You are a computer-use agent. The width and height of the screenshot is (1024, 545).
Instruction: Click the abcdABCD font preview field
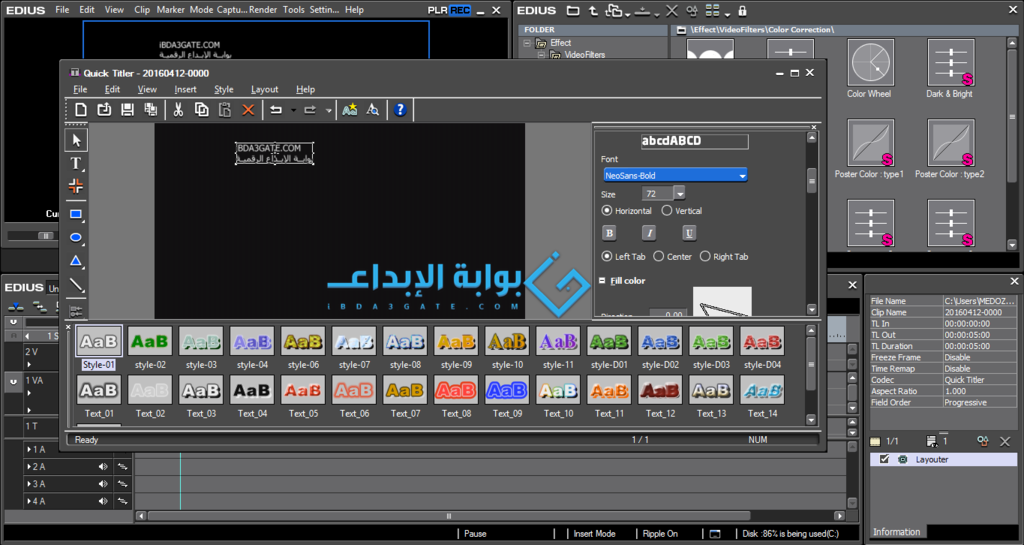(695, 141)
